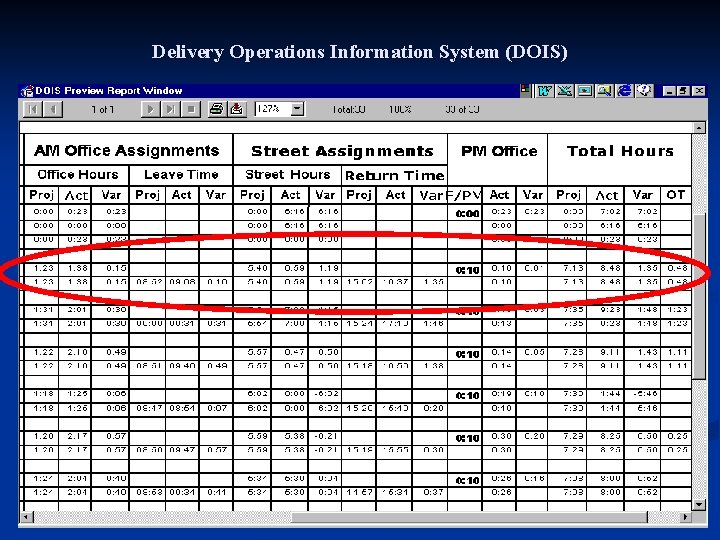Click the Street Assignments header
720x540 pixels.
point(342,151)
